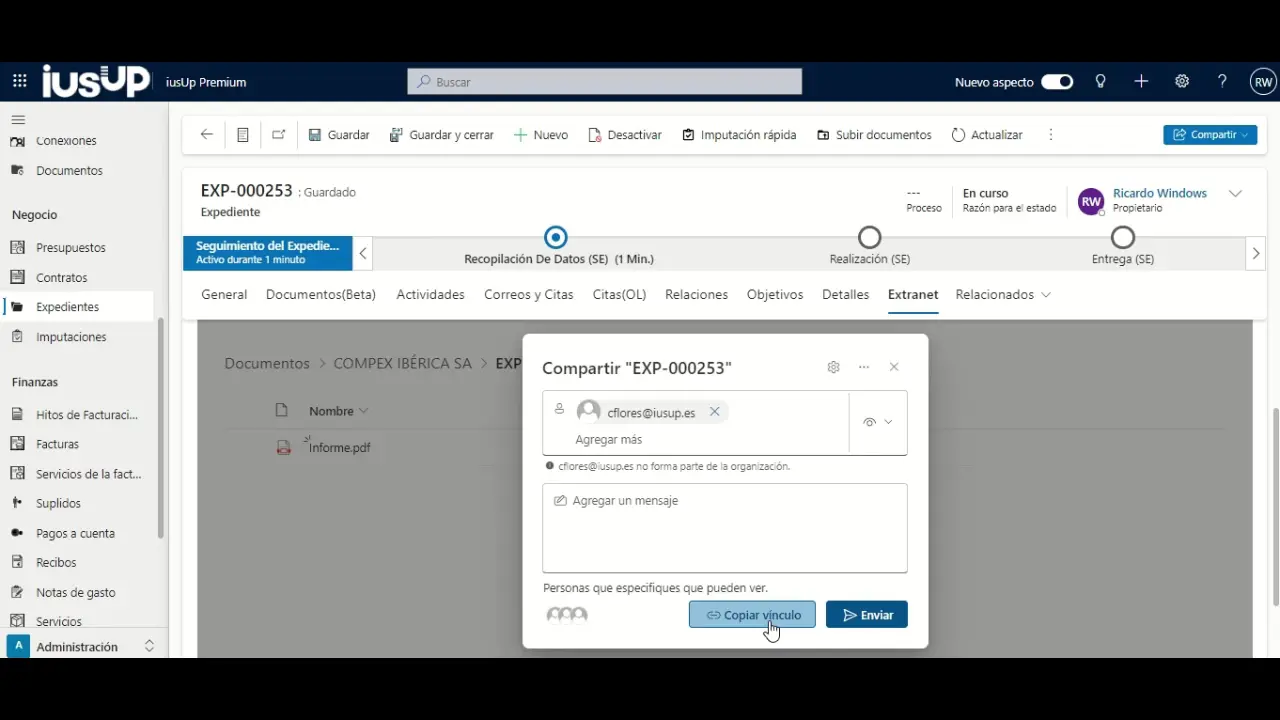
Task: Open view permission dropdown in share dialog
Action: (878, 423)
